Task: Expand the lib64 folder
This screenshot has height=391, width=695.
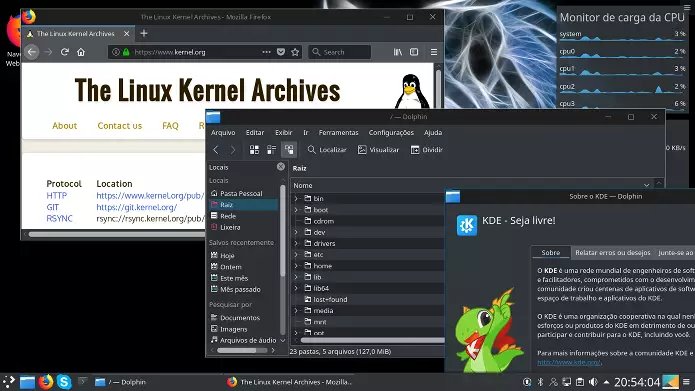Action: tap(297, 288)
